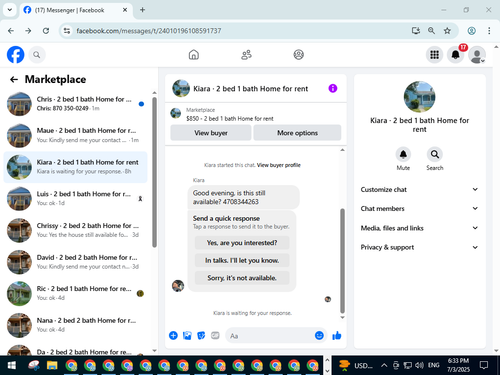
Task: Go to Home feed icon
Action: 194,55
